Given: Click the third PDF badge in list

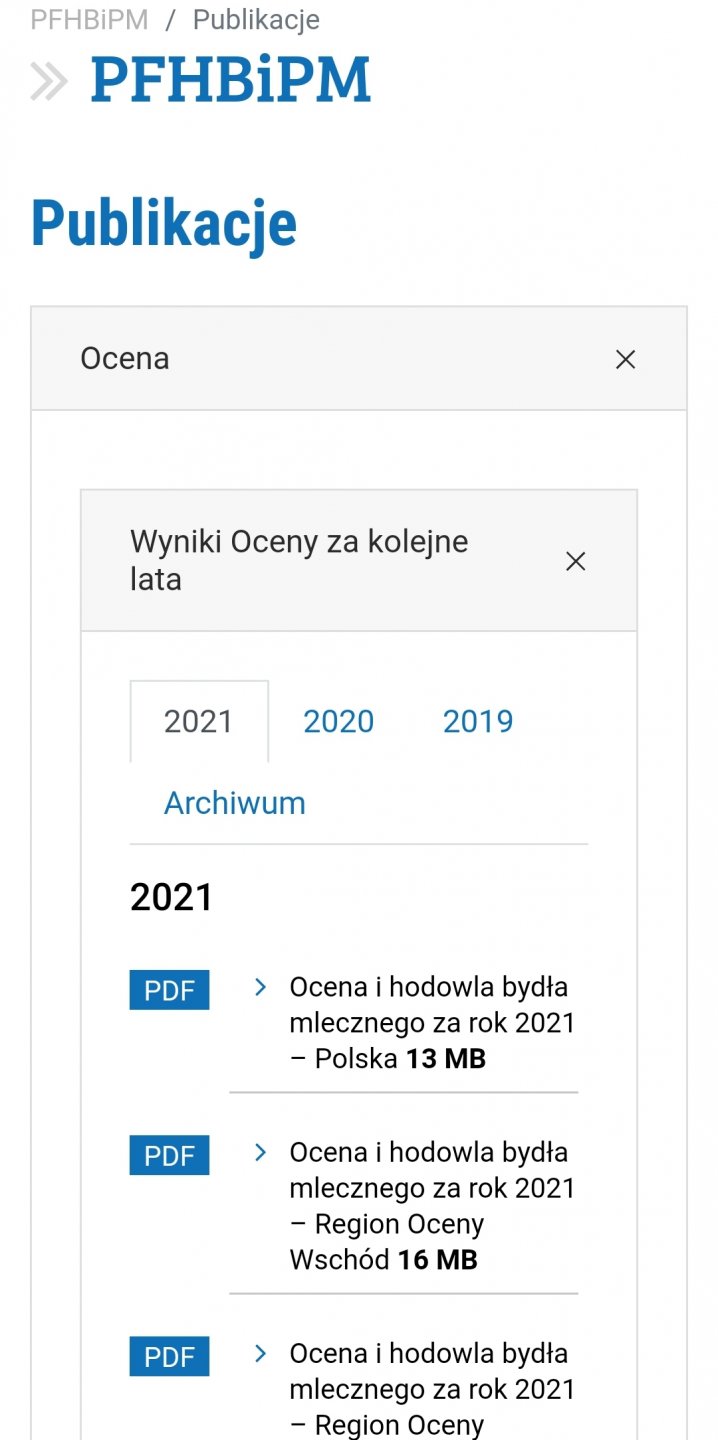Looking at the screenshot, I should point(169,1356).
